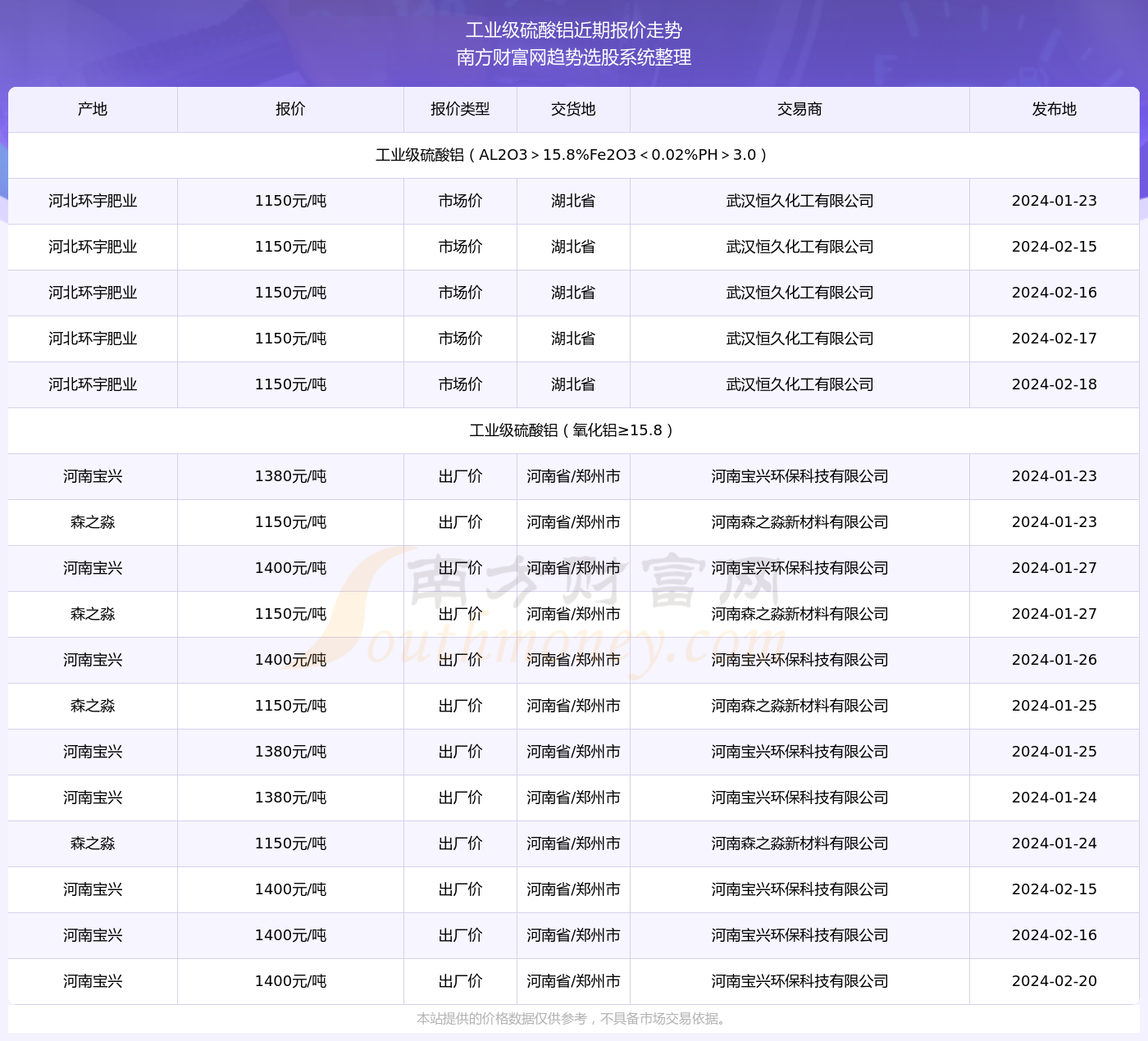This screenshot has width=1148, height=1041.
Task: Select the section heading containing AL2O3＞15.8%
Action: (x=574, y=155)
